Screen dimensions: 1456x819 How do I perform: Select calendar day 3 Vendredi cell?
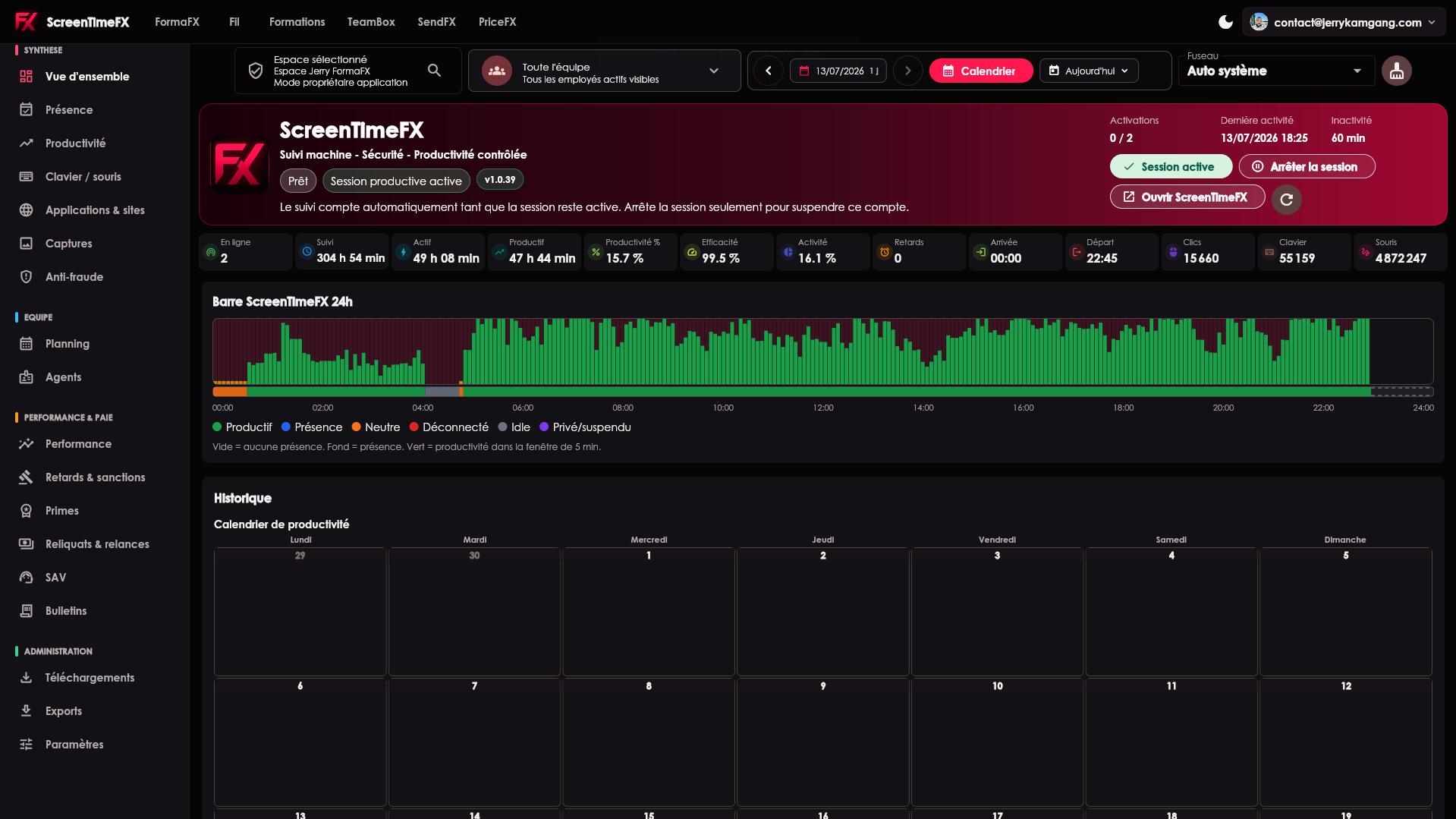point(997,612)
